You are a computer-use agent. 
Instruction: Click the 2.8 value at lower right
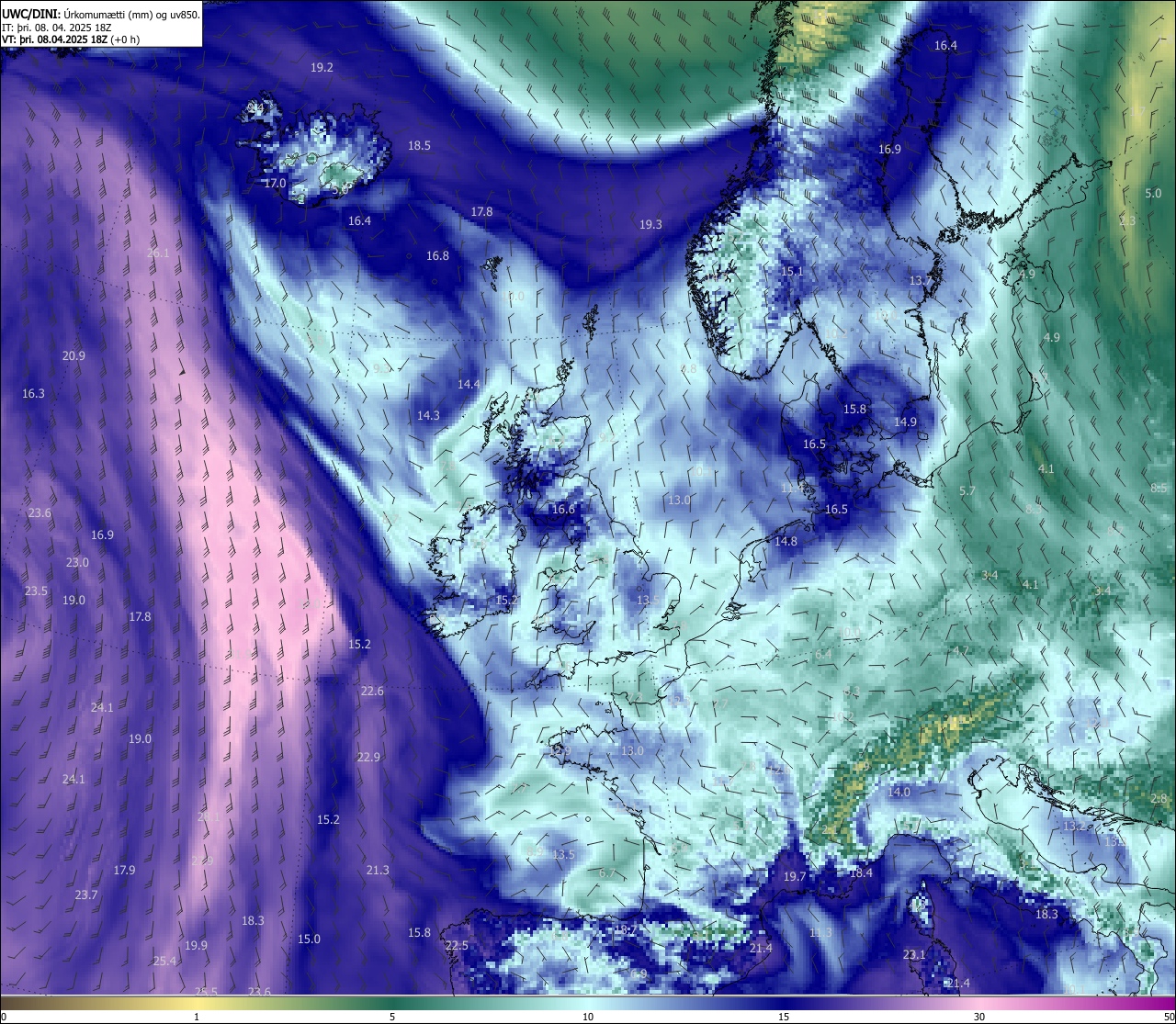1159,799
